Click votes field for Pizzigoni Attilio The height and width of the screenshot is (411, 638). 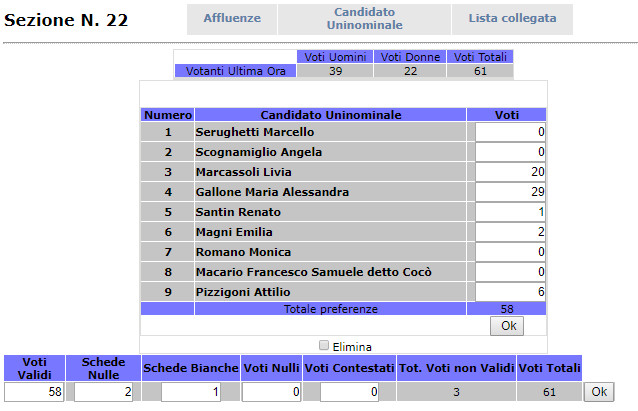(510, 292)
